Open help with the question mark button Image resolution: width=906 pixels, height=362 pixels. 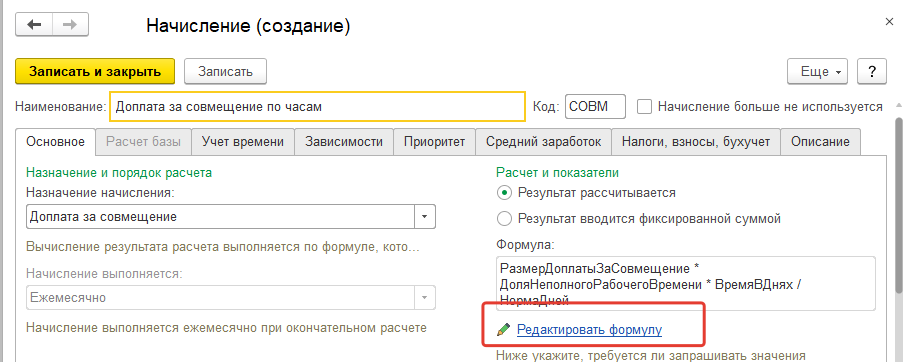872,72
